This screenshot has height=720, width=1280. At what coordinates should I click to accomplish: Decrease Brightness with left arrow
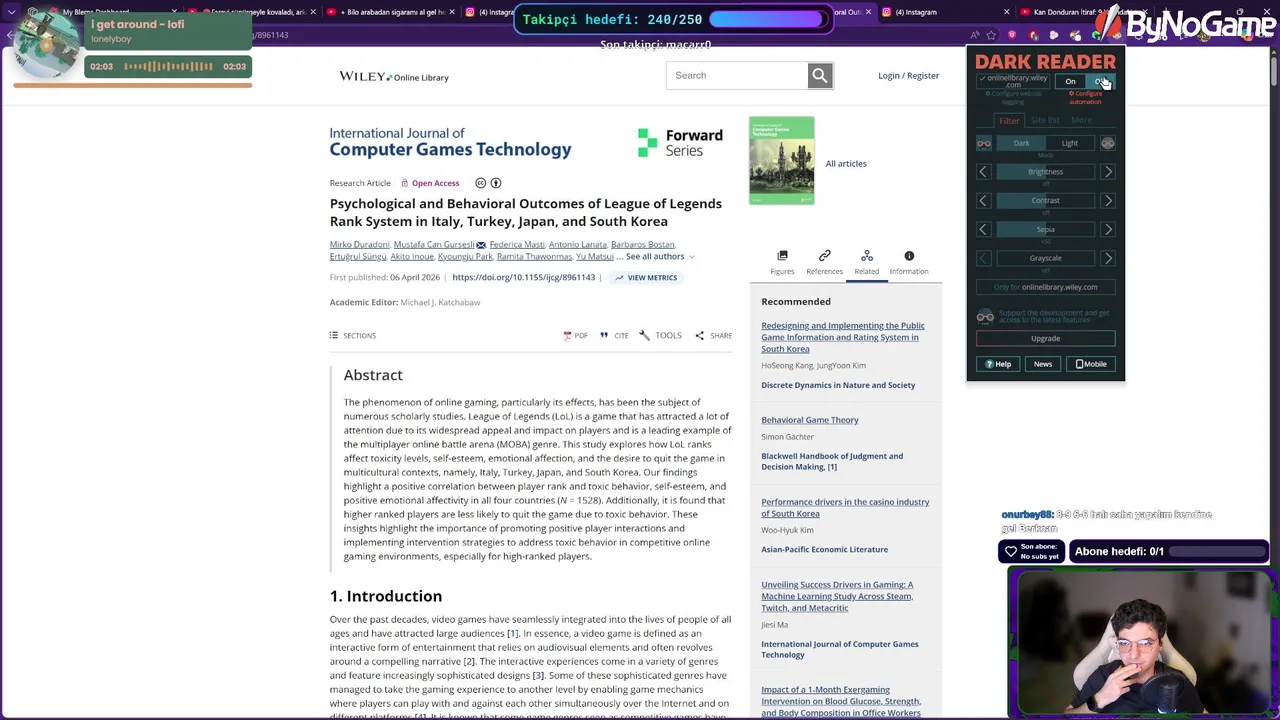point(984,172)
